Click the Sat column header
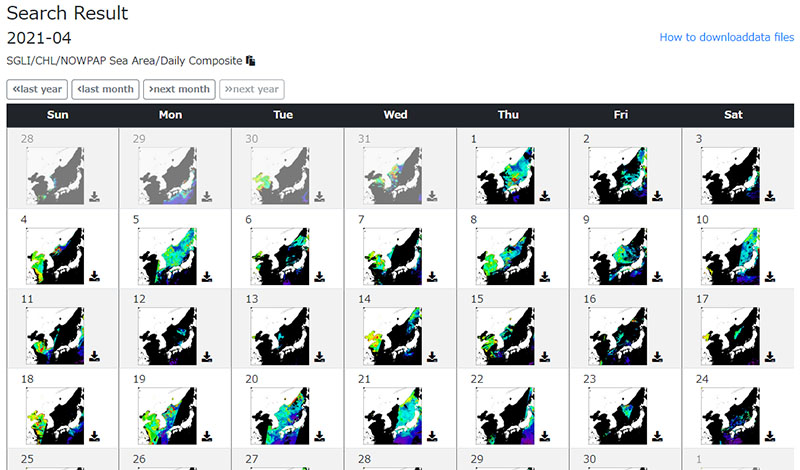The image size is (800, 470). pos(733,115)
